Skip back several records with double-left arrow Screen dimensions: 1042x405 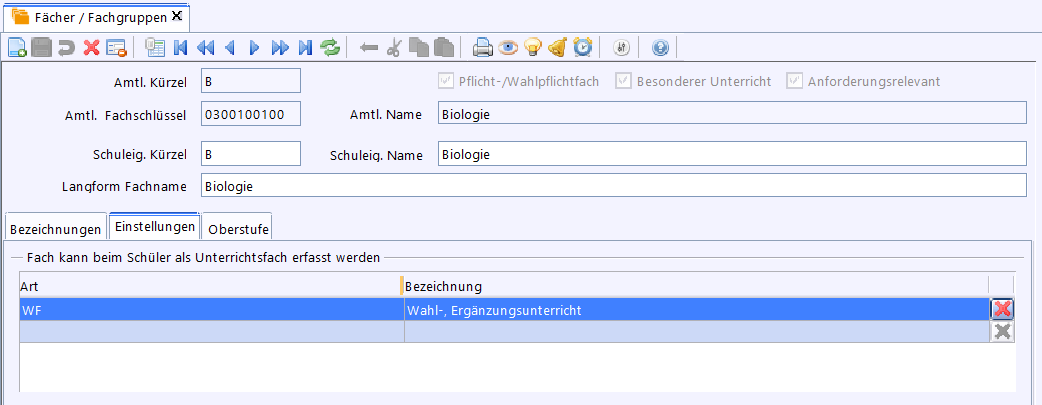click(x=205, y=47)
